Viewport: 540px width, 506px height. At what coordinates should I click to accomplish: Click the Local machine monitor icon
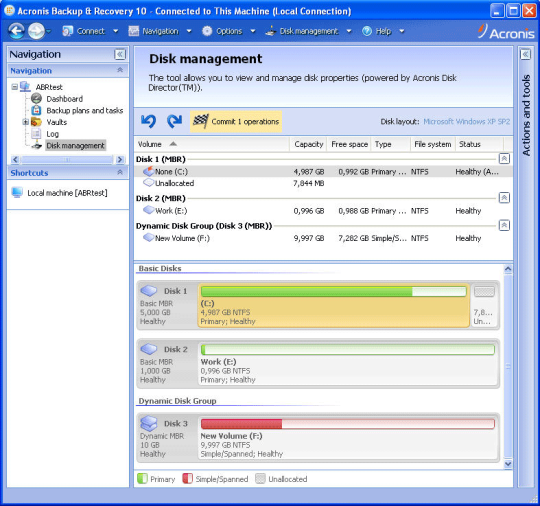pyautogui.click(x=17, y=193)
